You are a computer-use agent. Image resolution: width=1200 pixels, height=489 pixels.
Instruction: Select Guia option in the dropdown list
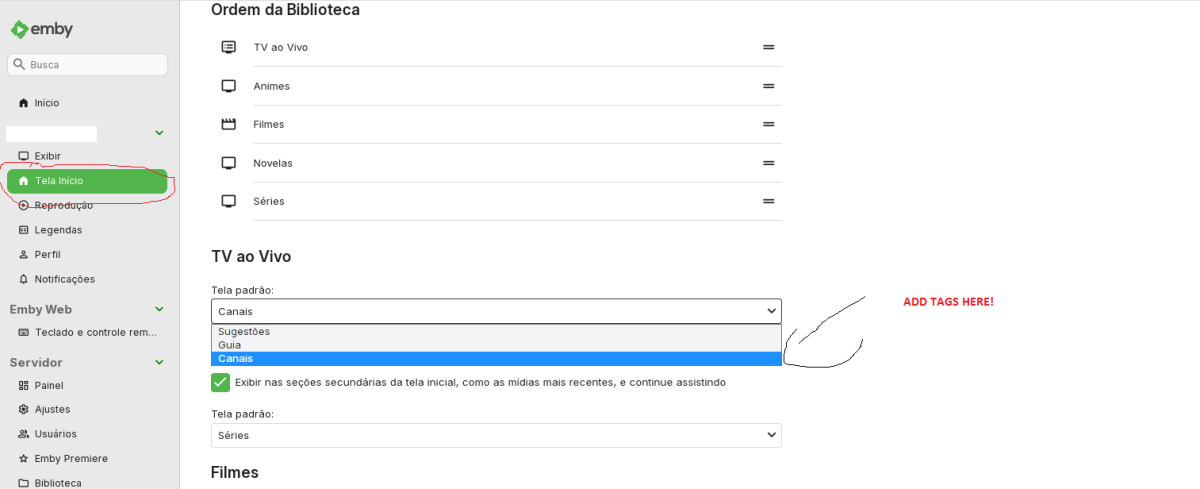[230, 345]
